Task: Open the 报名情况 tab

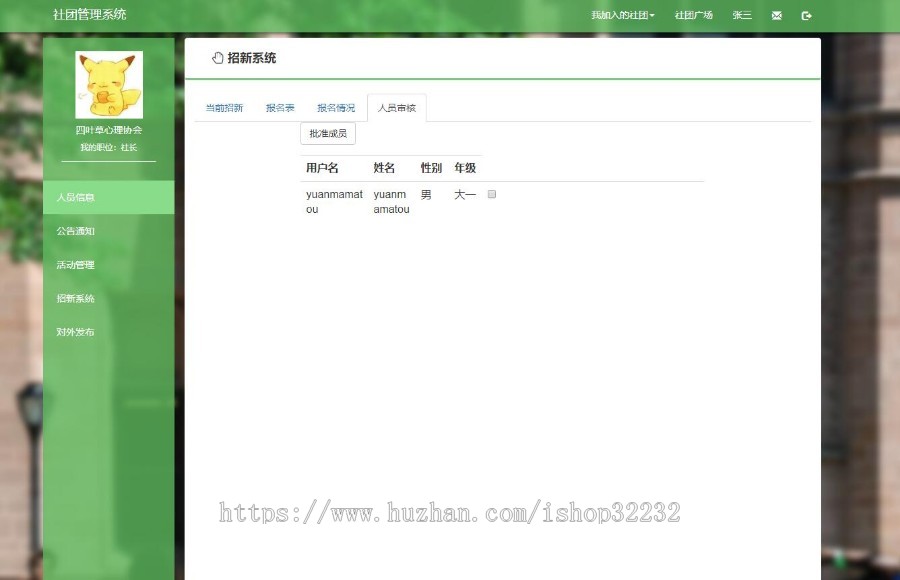Action: pos(335,107)
